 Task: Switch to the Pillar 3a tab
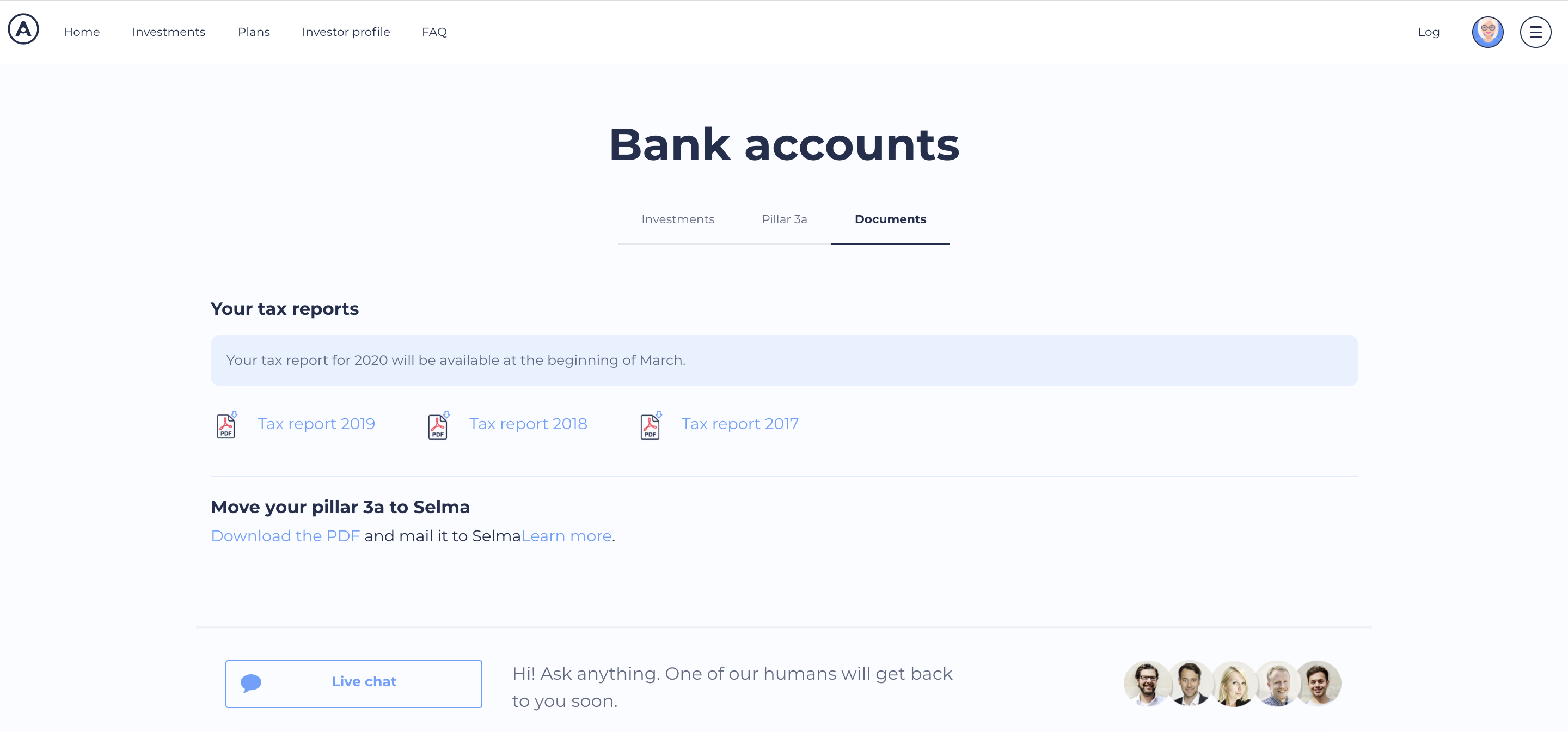(784, 219)
